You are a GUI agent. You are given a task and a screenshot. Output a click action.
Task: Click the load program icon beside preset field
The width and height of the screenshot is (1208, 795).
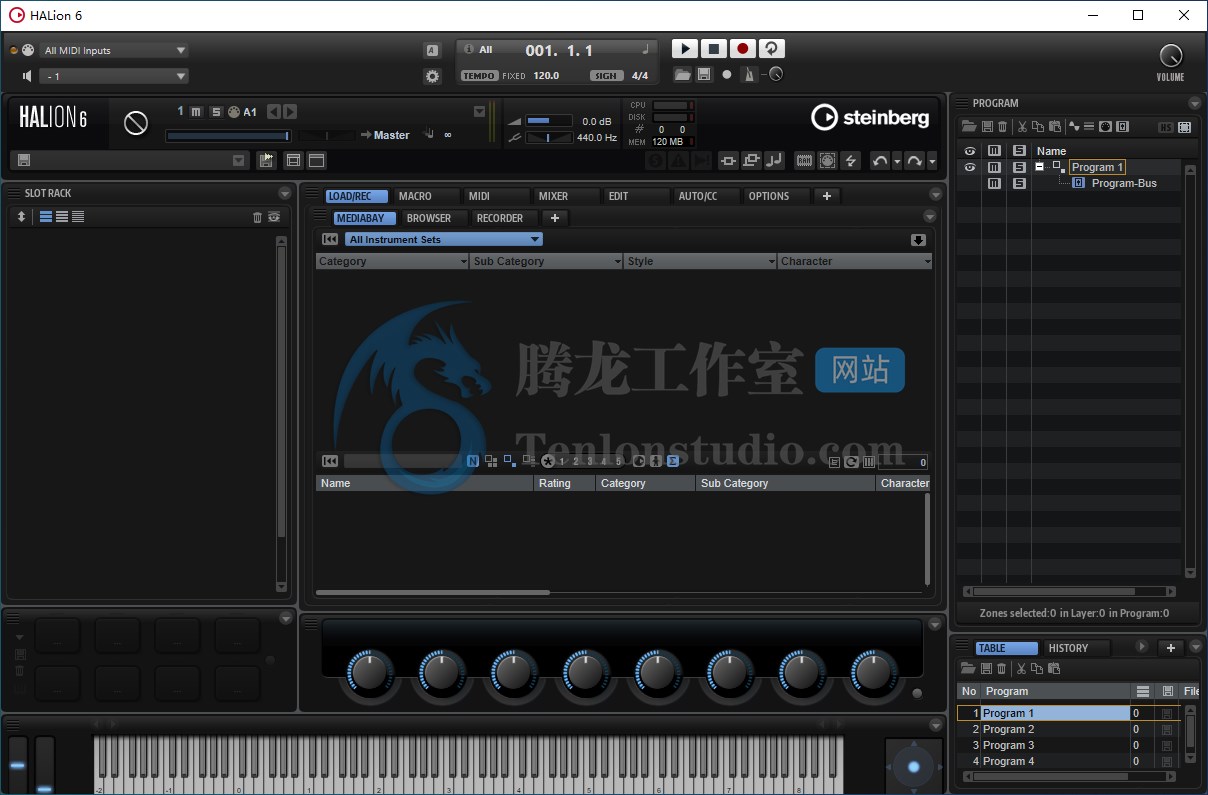266,160
